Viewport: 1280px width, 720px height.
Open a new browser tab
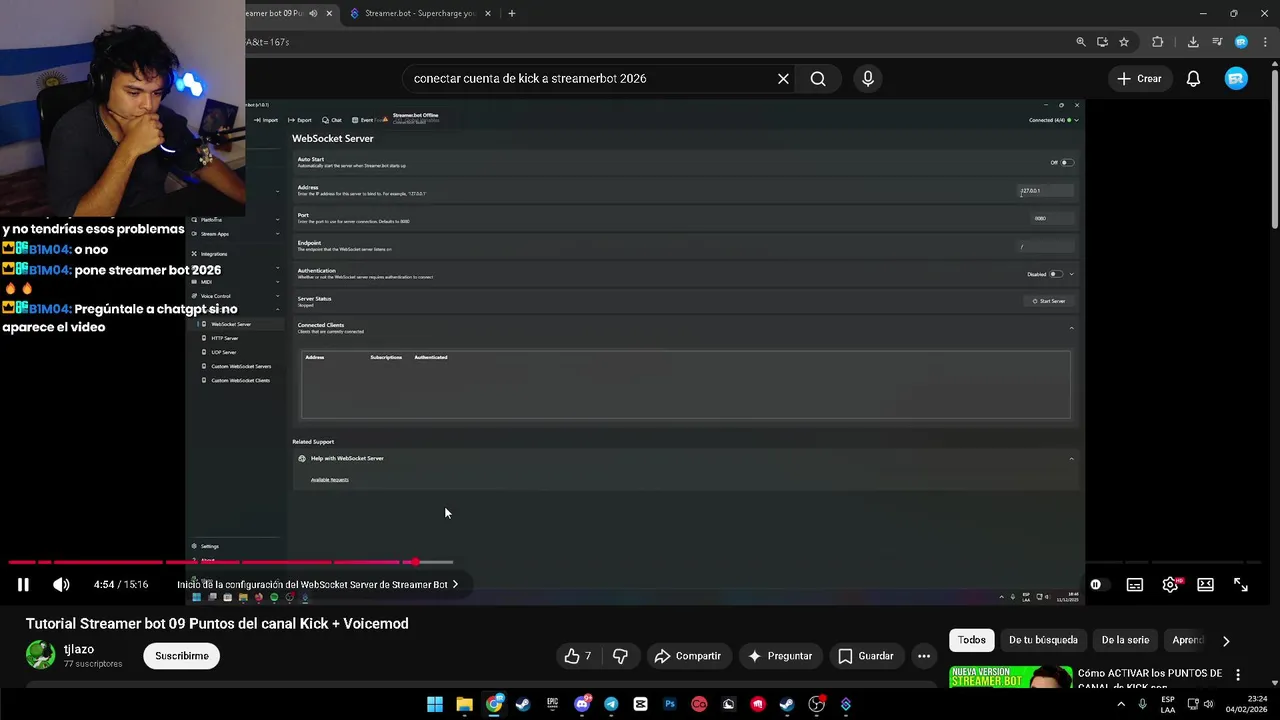(x=512, y=13)
